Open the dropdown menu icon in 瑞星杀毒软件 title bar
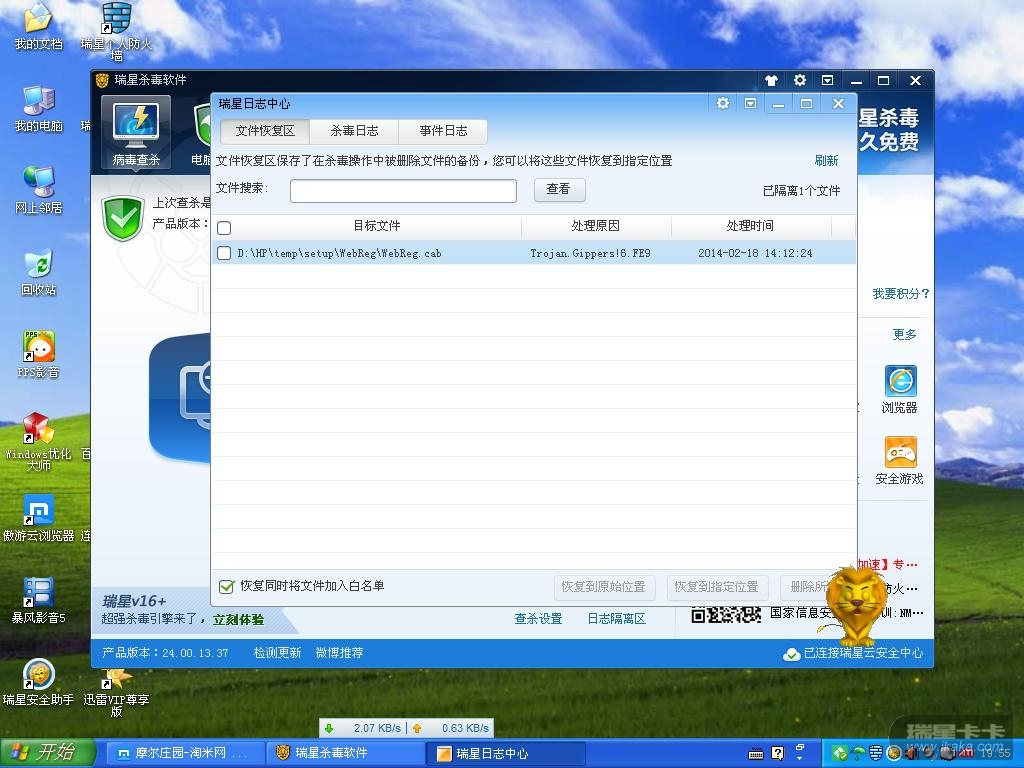The image size is (1024, 768). click(x=827, y=80)
